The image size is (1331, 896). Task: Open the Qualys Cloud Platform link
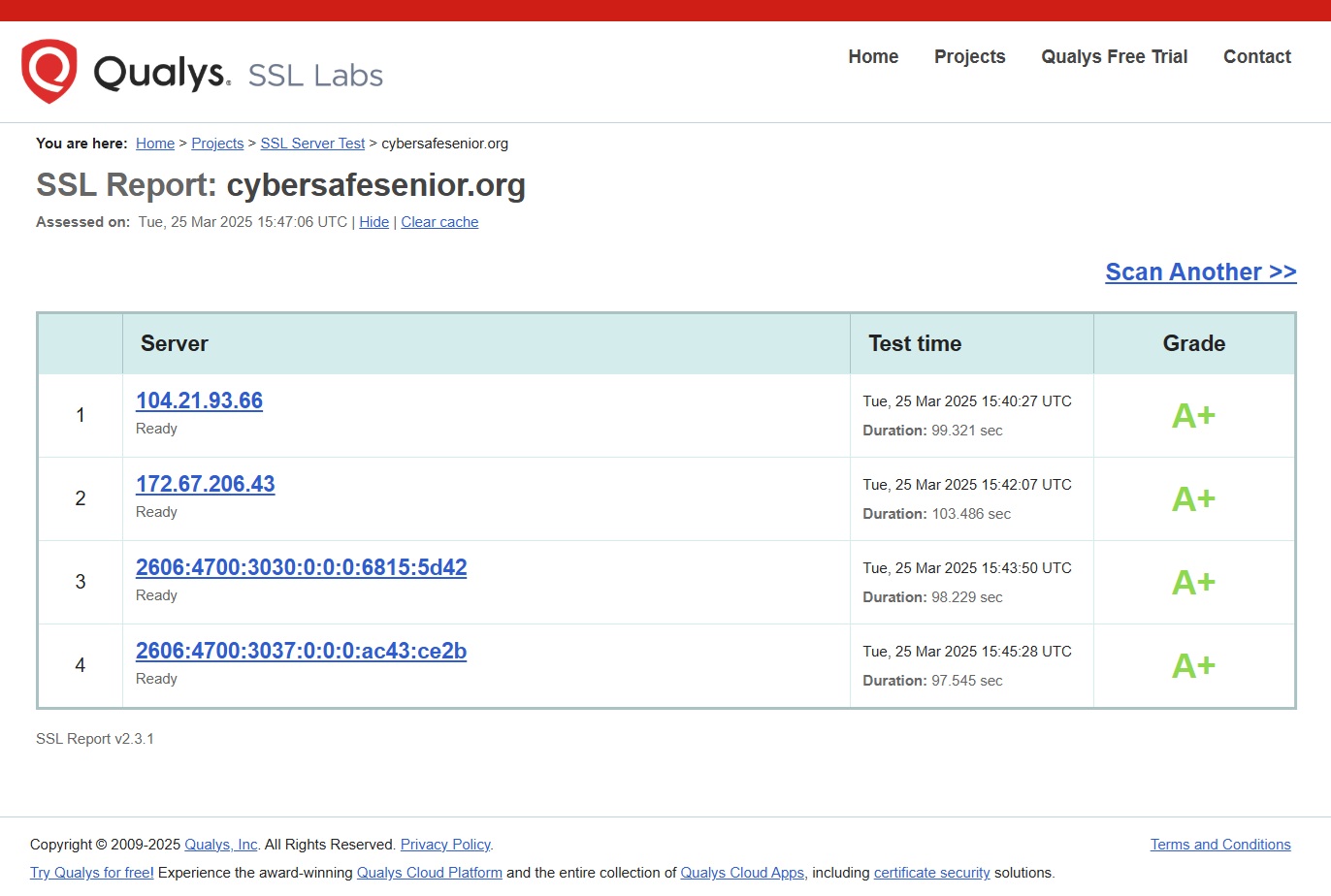(429, 872)
